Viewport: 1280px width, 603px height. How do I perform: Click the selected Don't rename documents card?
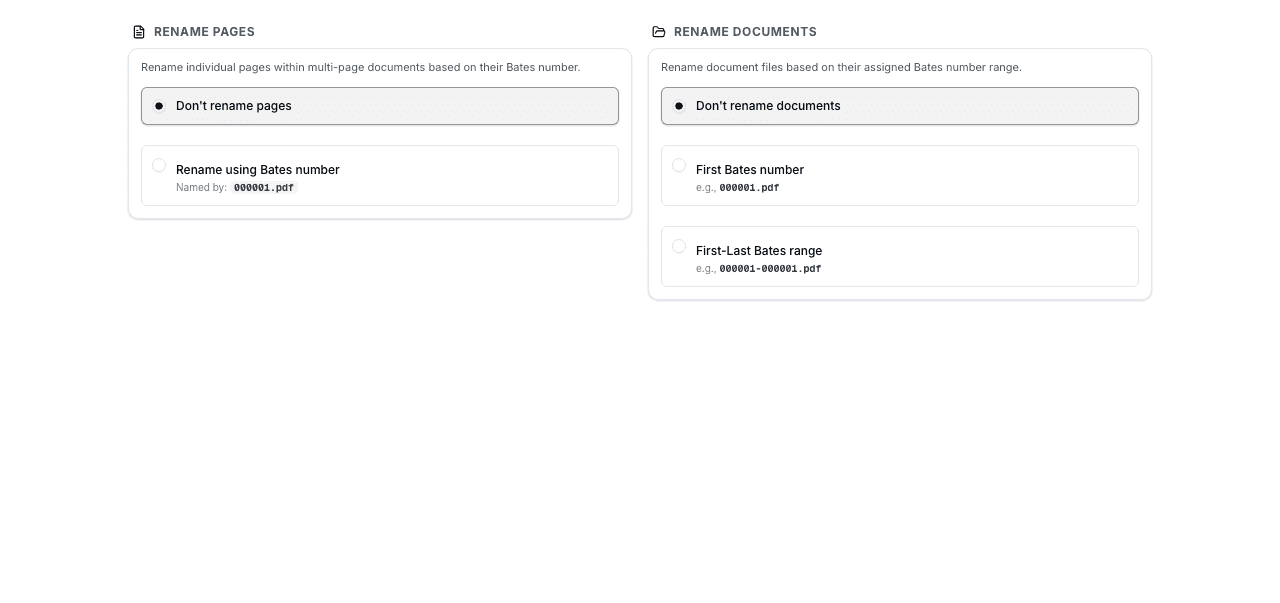900,105
